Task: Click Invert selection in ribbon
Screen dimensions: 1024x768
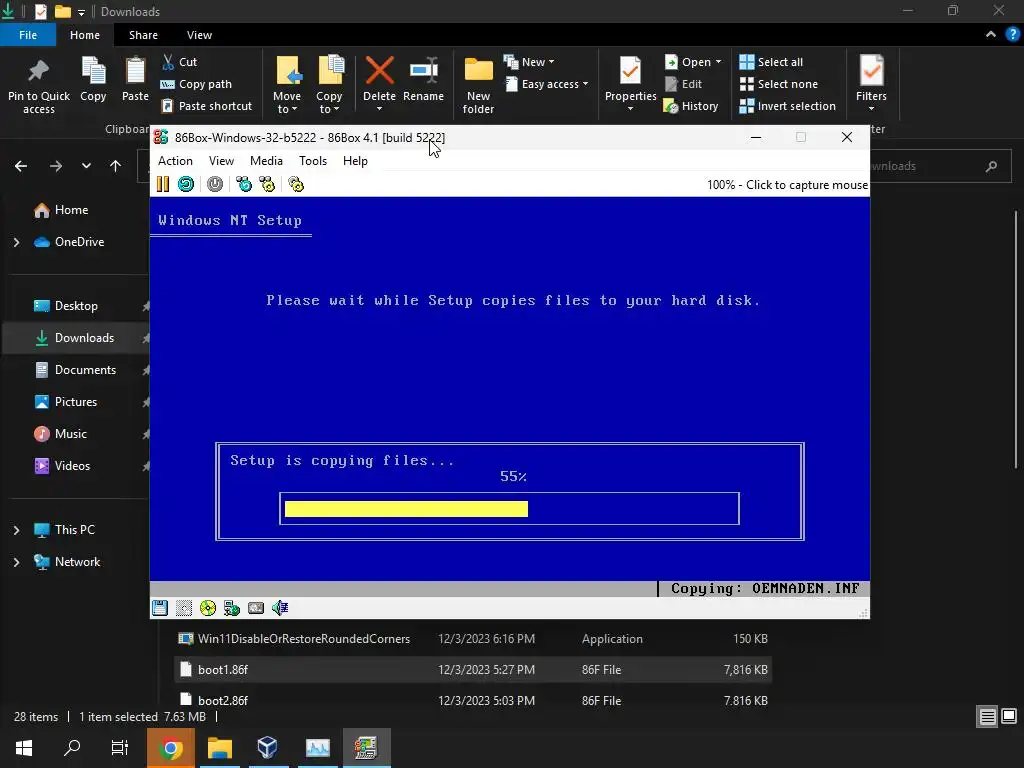Action: pyautogui.click(x=788, y=106)
